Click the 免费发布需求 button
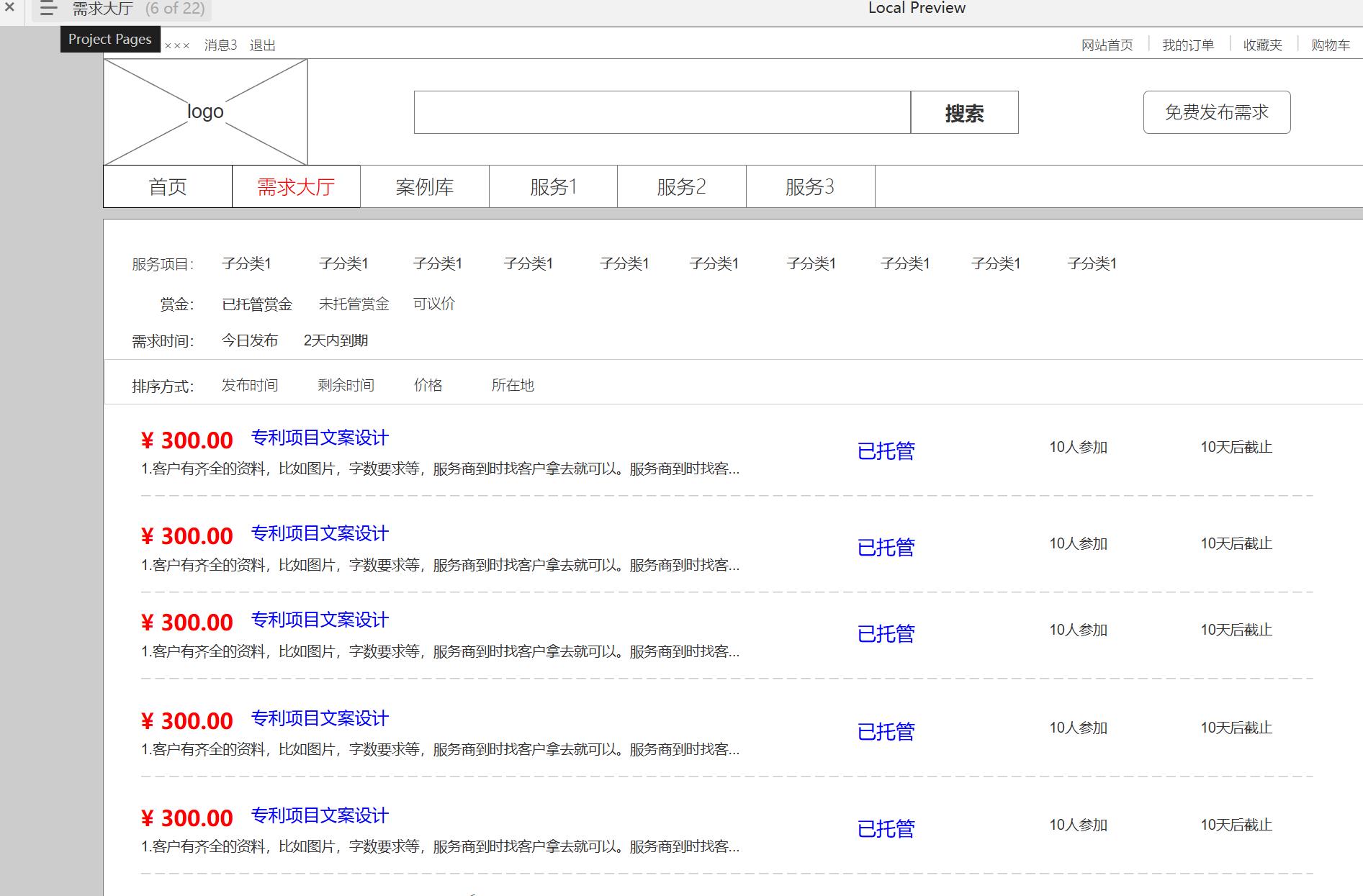Screen dimensions: 1363x896 (1217, 112)
